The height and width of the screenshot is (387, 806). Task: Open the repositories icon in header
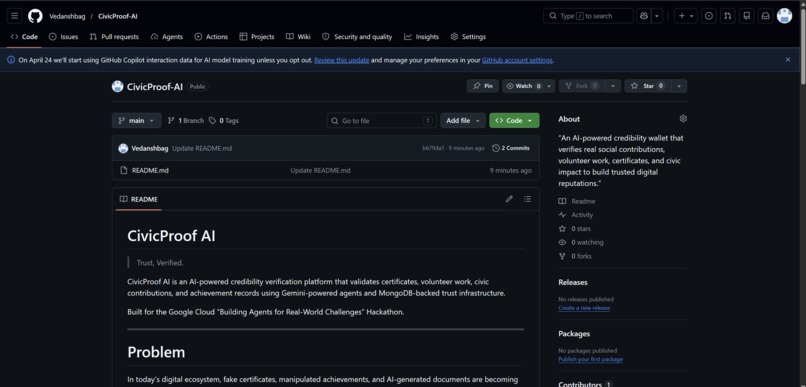746,16
